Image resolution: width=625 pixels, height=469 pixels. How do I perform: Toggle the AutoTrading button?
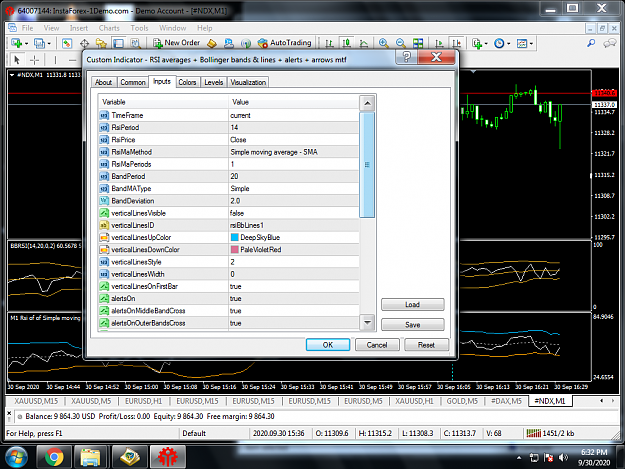[284, 43]
